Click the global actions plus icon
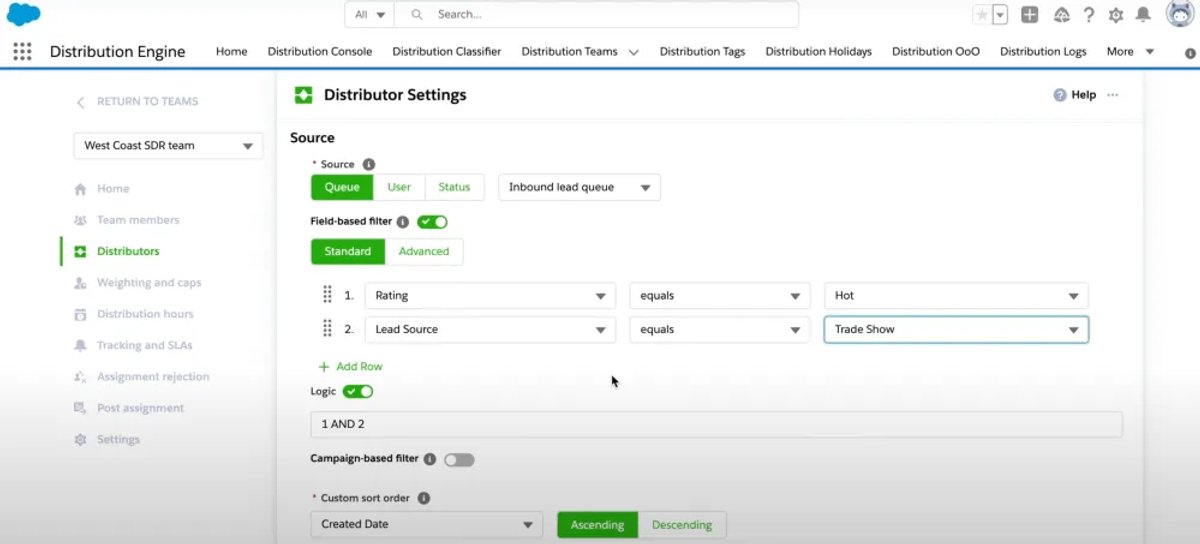1200x544 pixels. point(1029,15)
